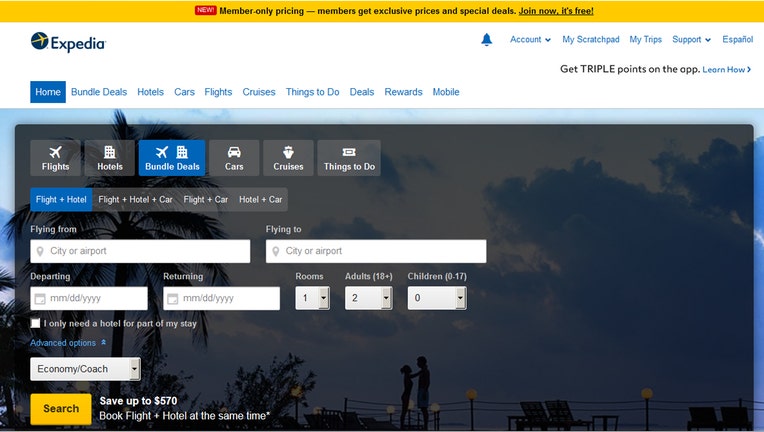764x432 pixels.
Task: Select the Cars search tab
Action: pyautogui.click(x=234, y=158)
